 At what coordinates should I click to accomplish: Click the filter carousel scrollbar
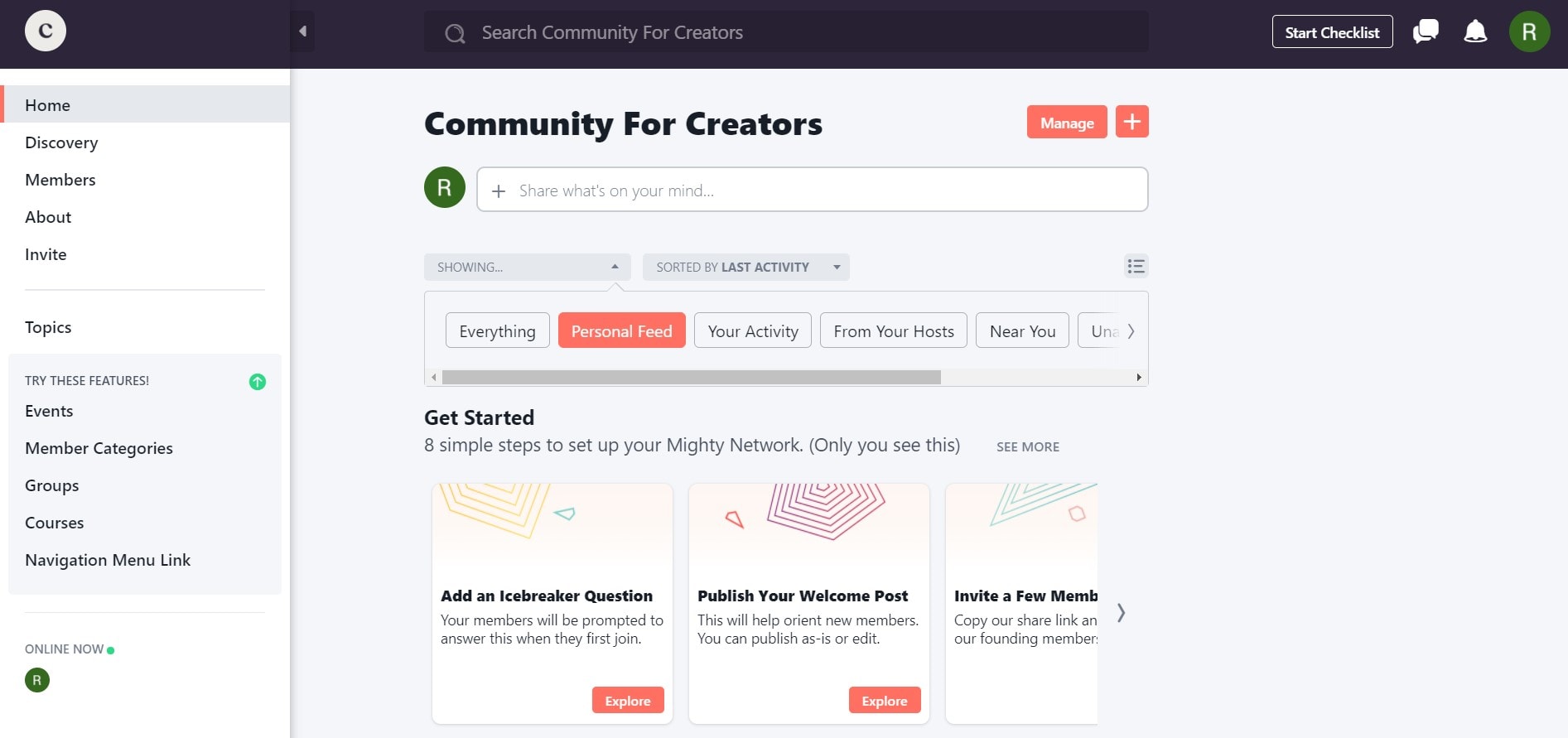coord(692,377)
